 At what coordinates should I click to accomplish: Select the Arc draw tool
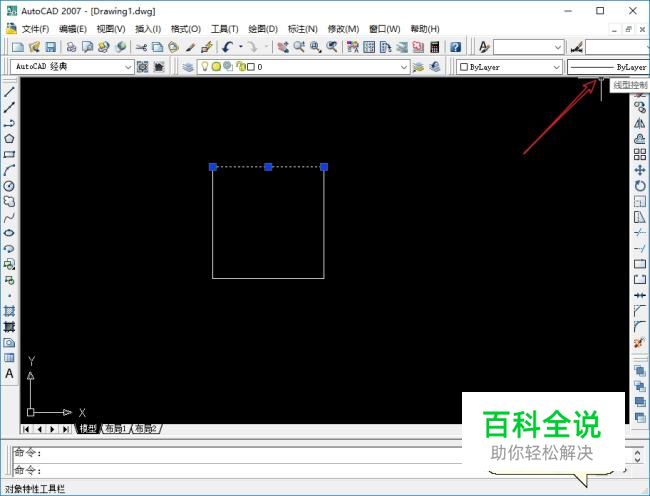point(9,170)
